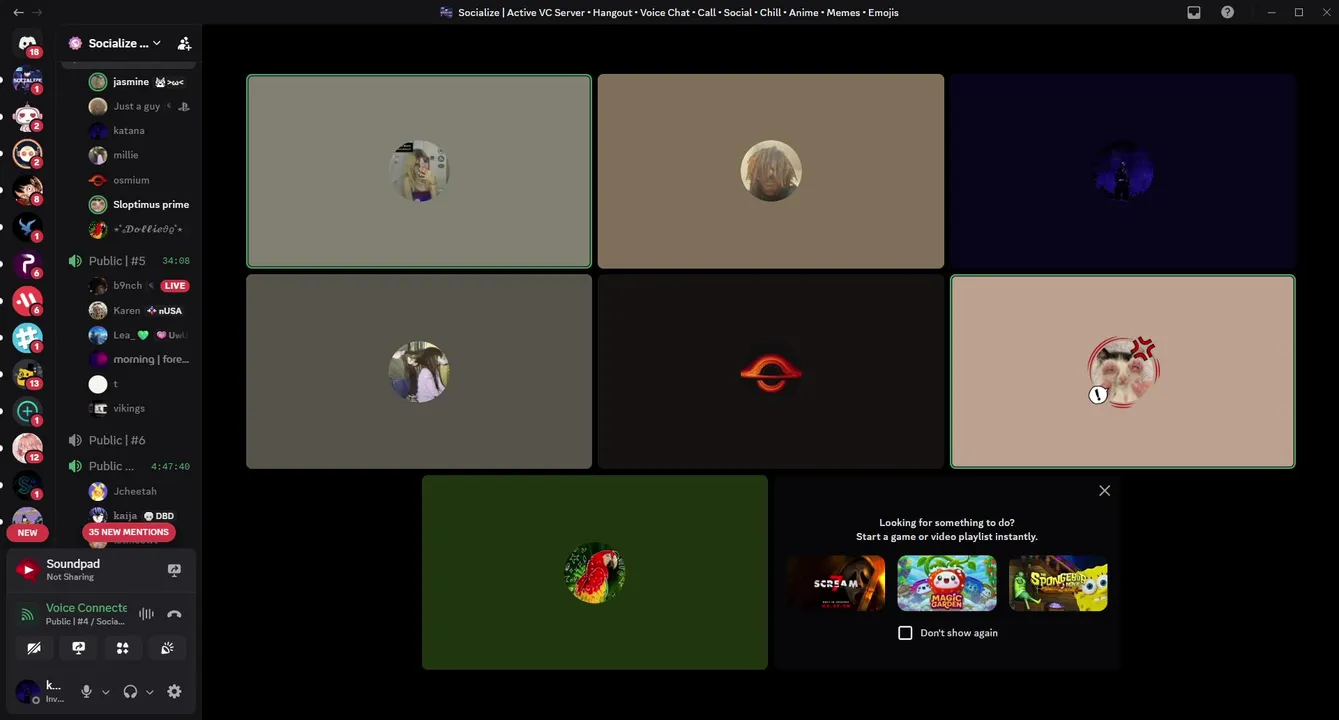The height and width of the screenshot is (720, 1339).
Task: Share your screen button in voice panel
Action: coord(78,648)
